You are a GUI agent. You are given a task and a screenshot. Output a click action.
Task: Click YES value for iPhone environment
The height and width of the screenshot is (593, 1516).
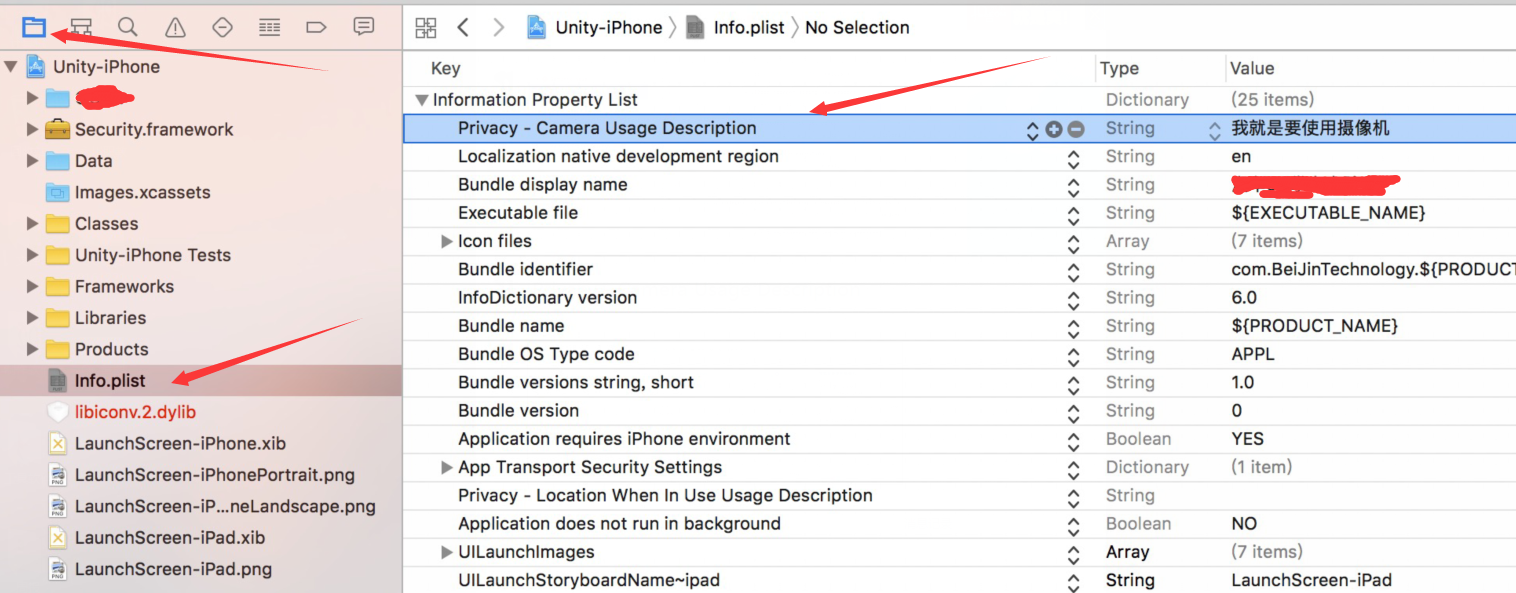(1247, 439)
